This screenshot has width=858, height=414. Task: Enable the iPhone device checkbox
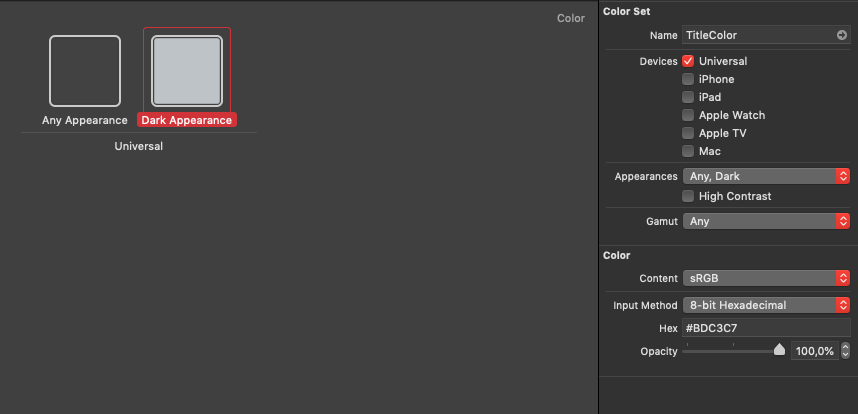688,79
